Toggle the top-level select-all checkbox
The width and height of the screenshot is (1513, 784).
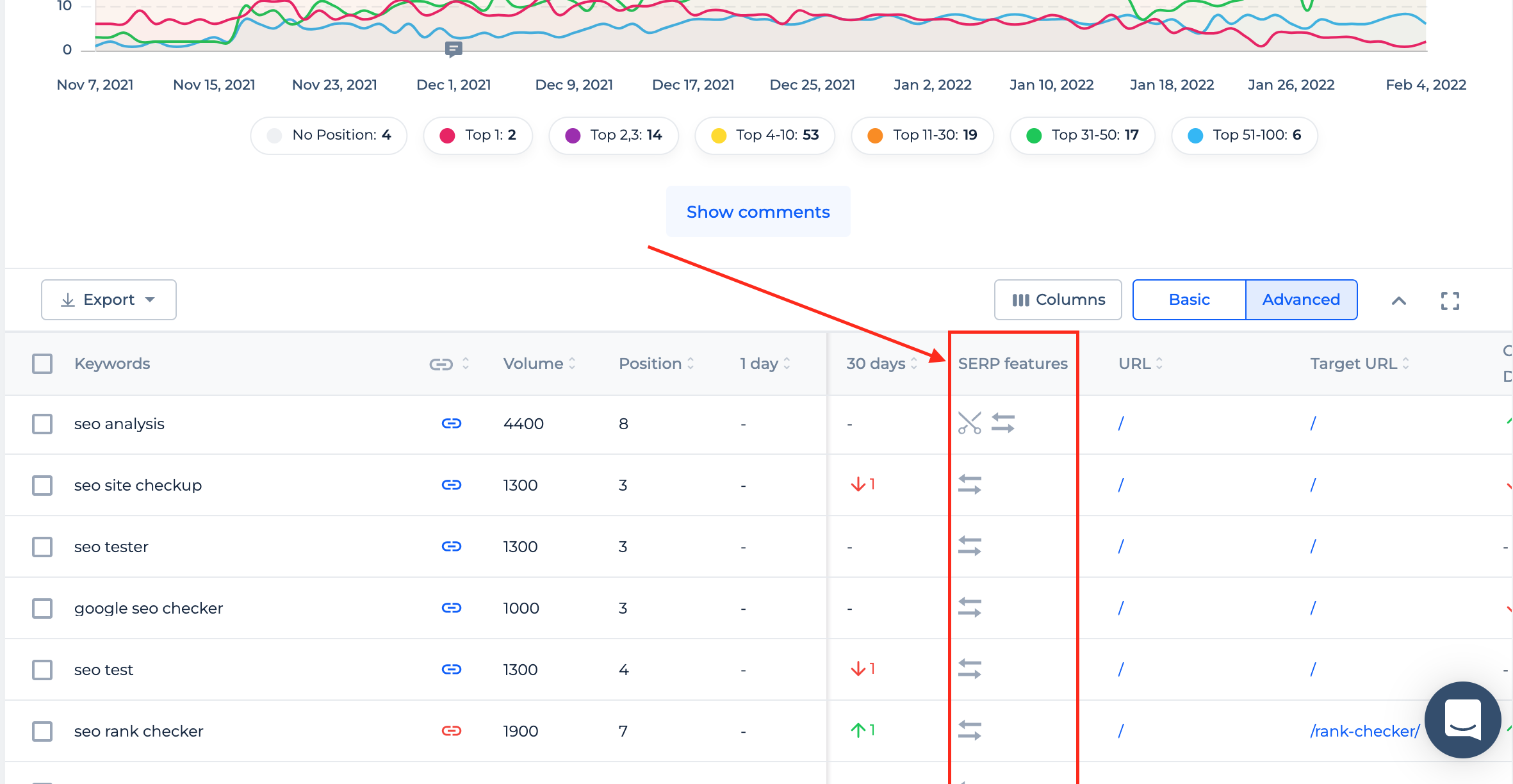coord(42,363)
